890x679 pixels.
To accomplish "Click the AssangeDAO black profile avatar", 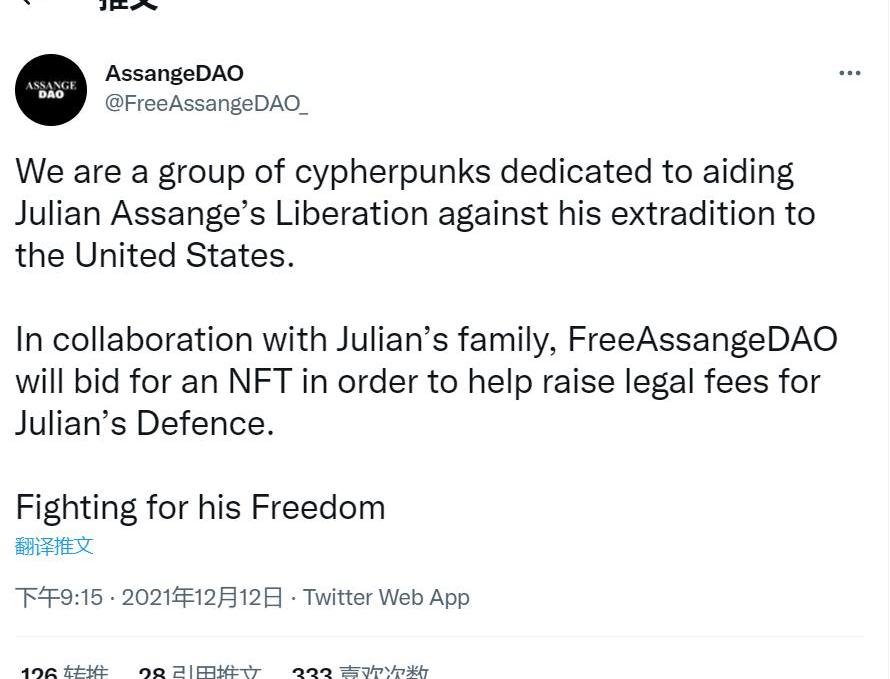I will 51,90.
